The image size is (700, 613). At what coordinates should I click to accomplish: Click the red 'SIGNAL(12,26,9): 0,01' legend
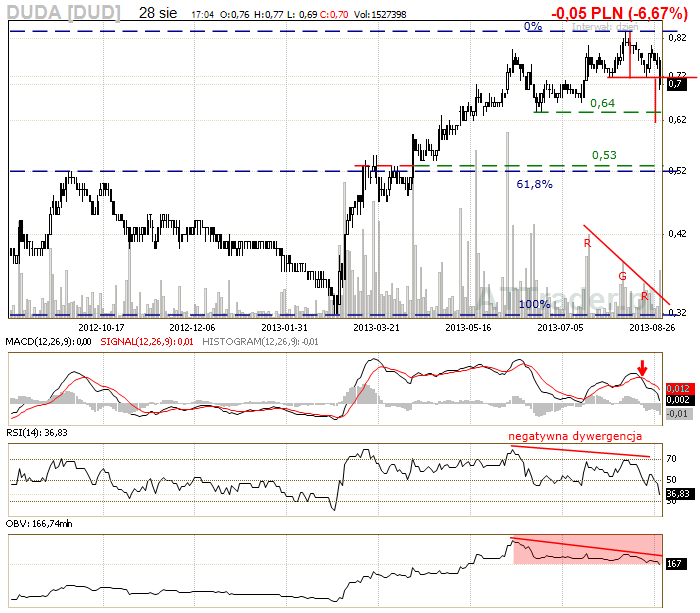coord(147,342)
